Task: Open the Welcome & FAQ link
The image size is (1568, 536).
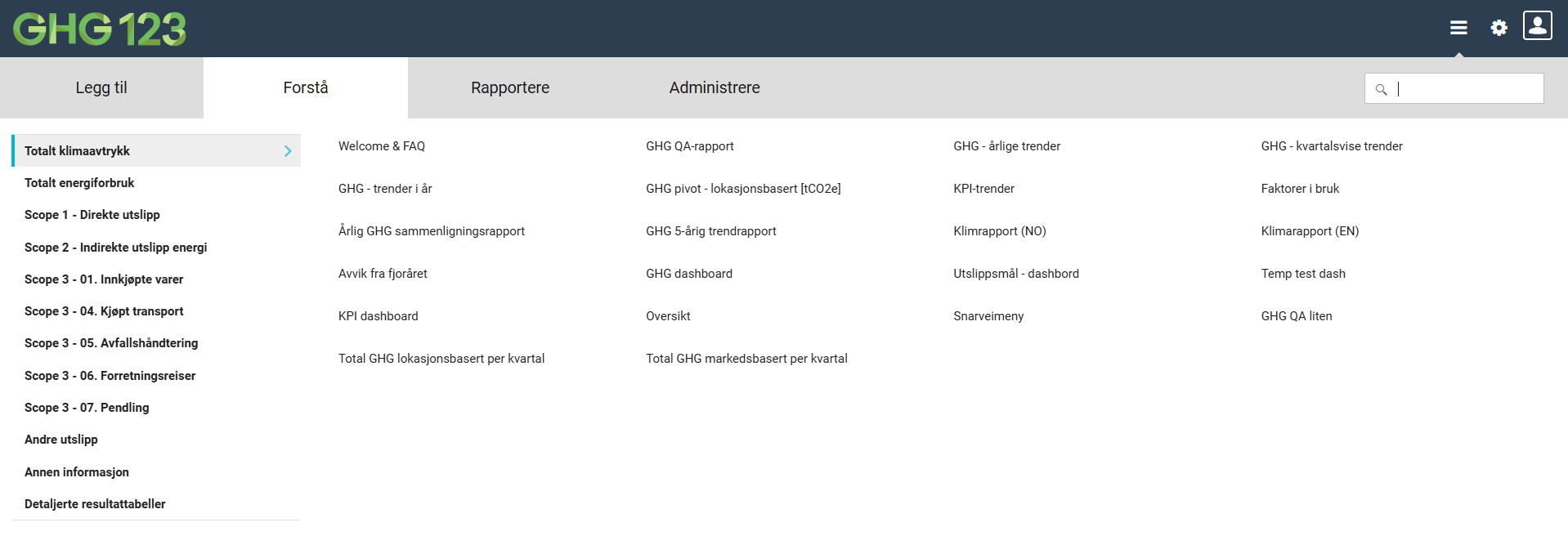Action: (x=382, y=146)
